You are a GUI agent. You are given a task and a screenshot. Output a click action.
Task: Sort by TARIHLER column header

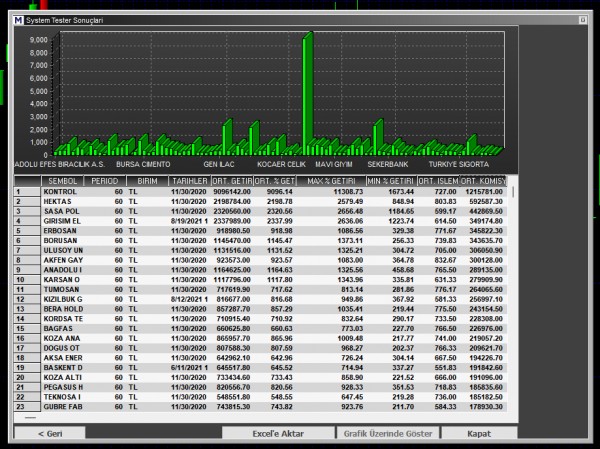coord(189,181)
